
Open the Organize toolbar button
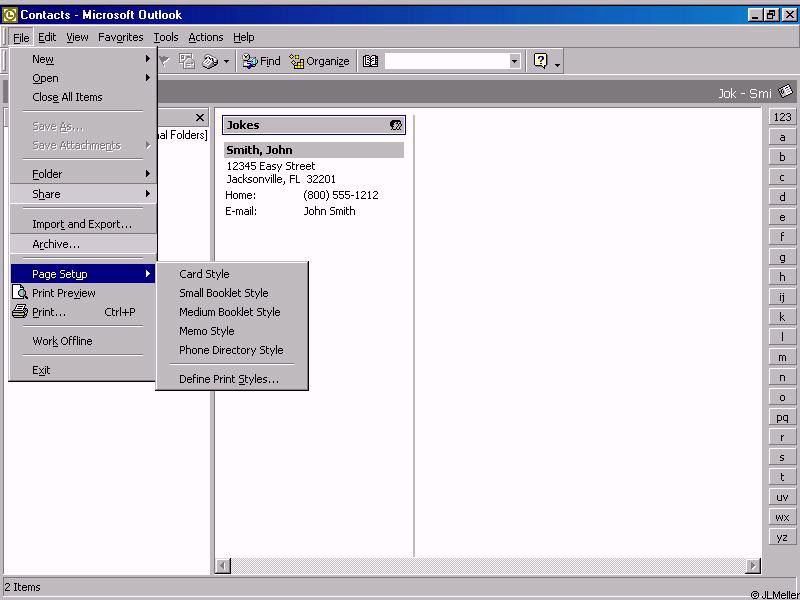tap(319, 61)
